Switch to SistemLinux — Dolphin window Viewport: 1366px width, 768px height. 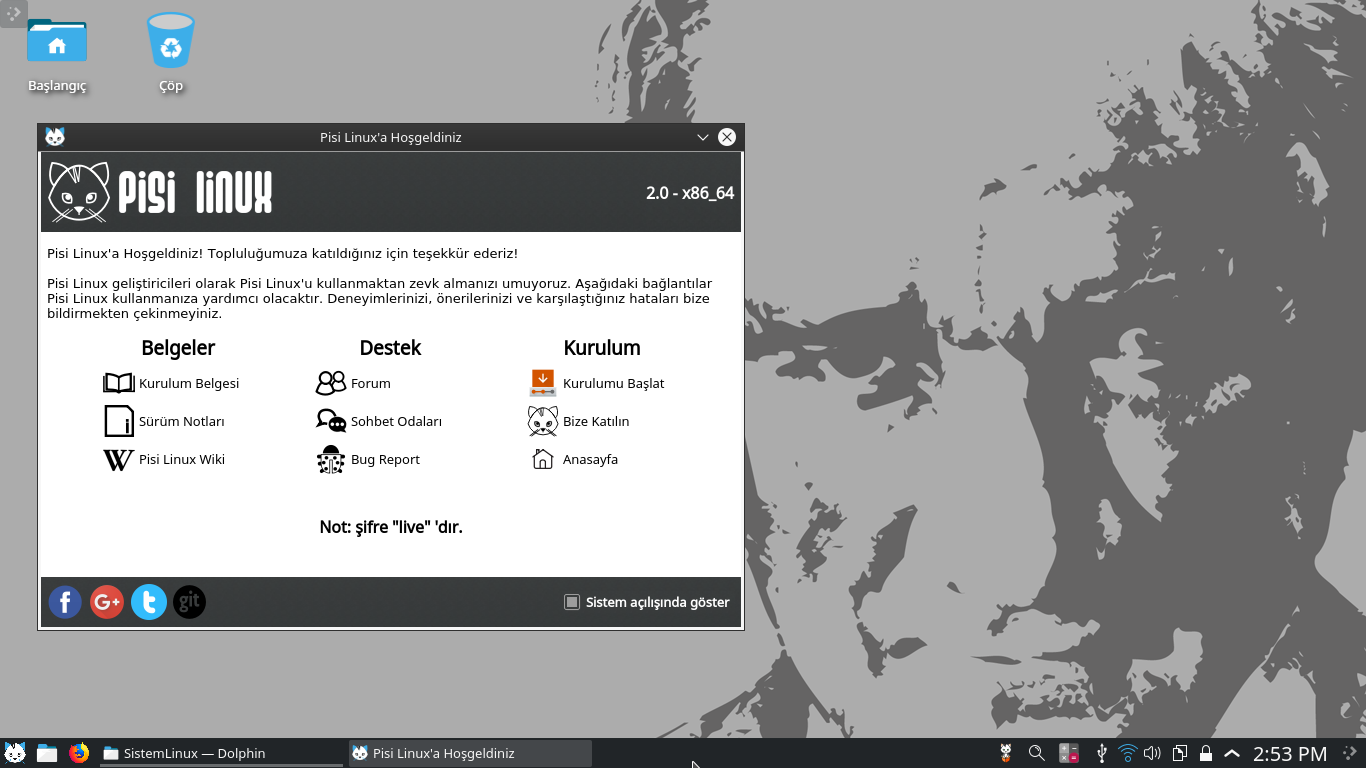[221, 753]
